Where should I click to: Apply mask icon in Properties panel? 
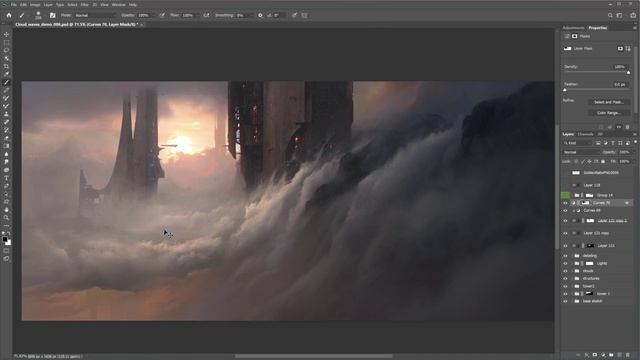610,127
